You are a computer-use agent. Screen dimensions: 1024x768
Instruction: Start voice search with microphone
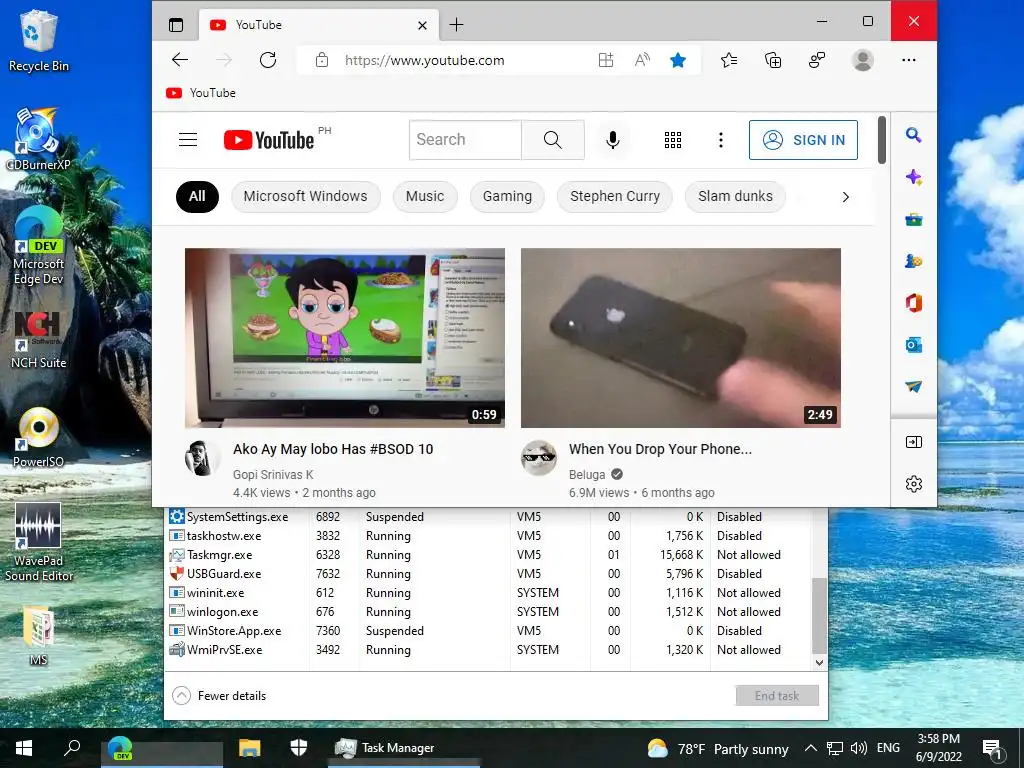[x=613, y=140]
